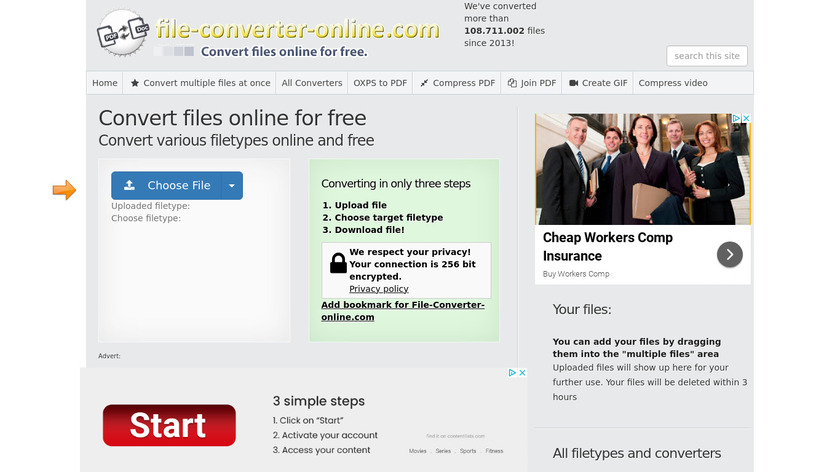This screenshot has height=472, width=840.
Task: Open the Create GIF tool
Action: tap(597, 83)
